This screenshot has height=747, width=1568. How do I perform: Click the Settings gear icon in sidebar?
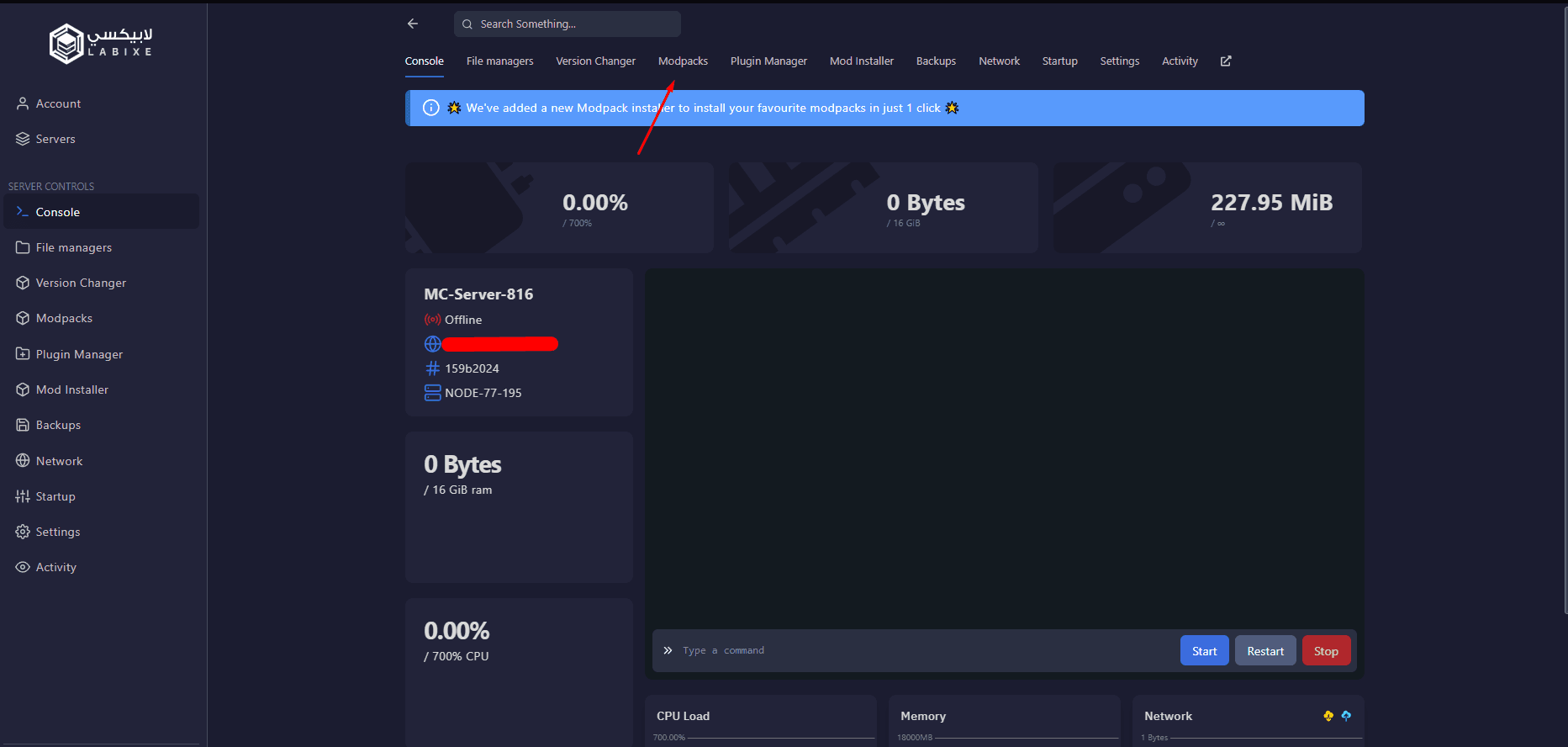(23, 532)
